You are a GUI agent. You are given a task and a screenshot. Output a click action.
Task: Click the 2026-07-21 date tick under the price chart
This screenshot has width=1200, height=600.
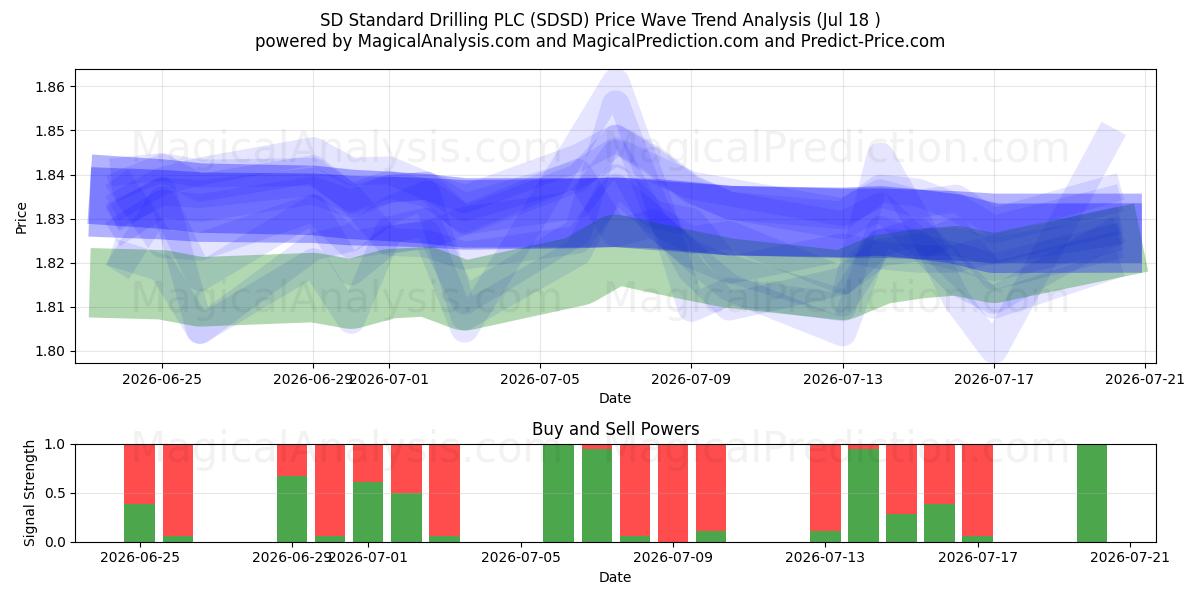point(1145,379)
